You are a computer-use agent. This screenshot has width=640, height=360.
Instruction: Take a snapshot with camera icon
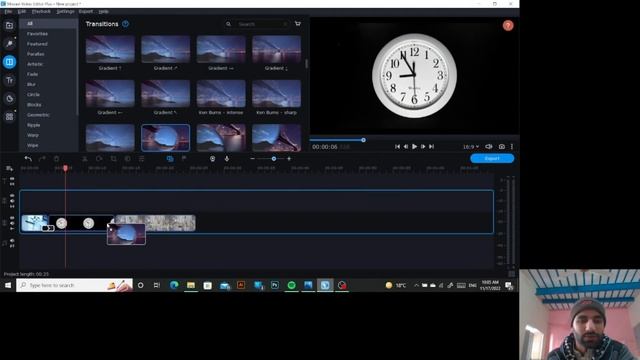click(502, 147)
